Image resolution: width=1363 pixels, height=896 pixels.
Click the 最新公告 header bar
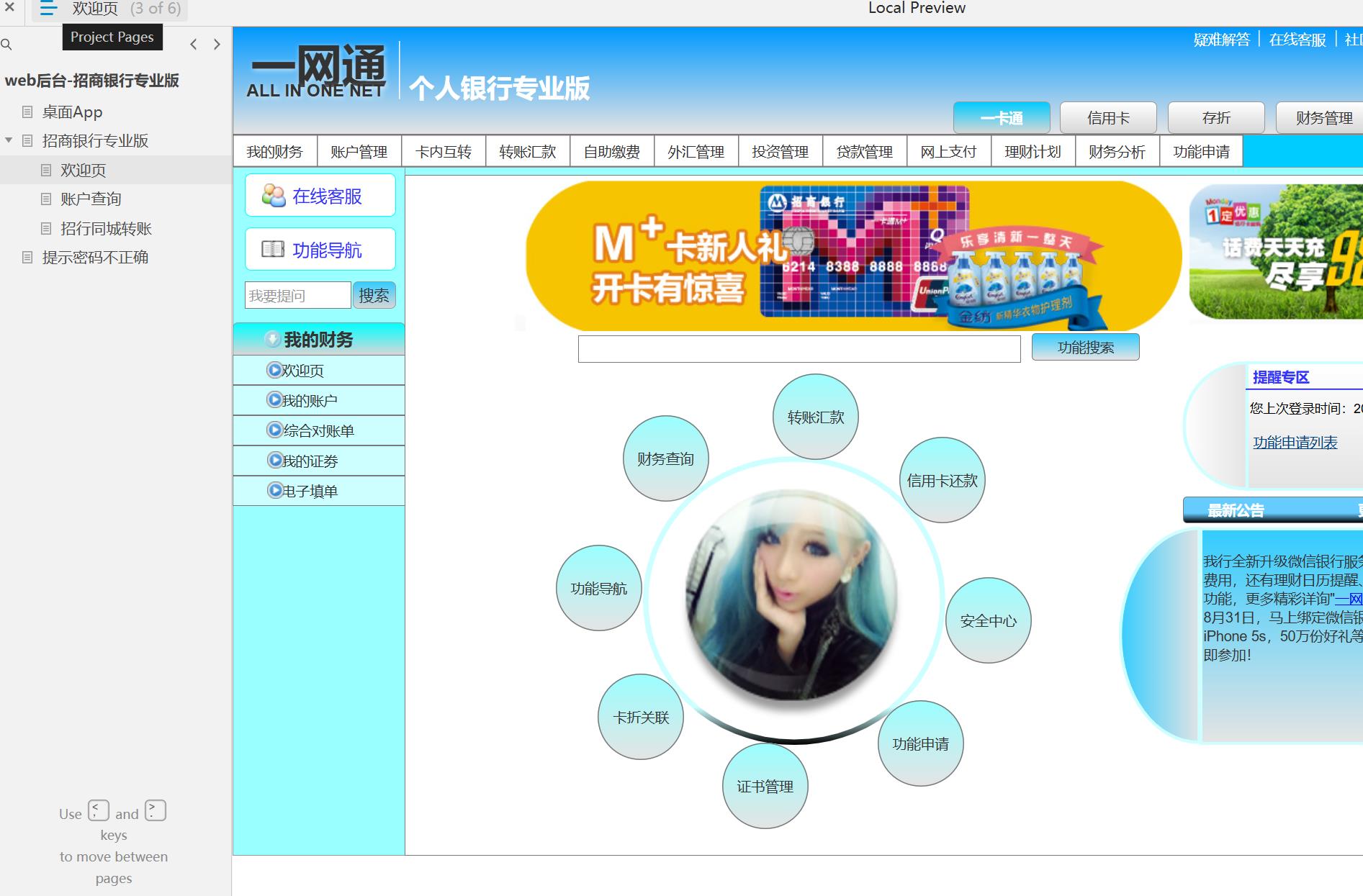[x=1273, y=510]
